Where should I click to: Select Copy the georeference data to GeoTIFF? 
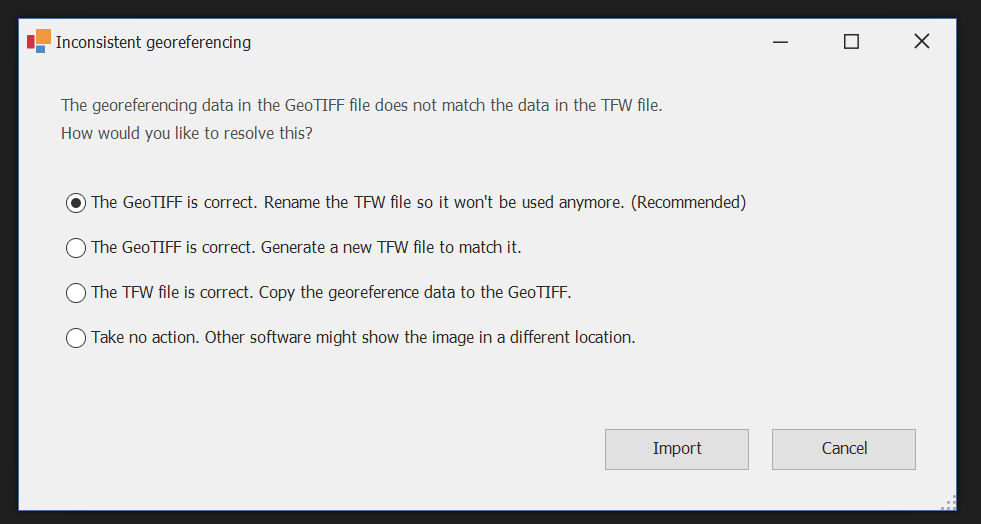[76, 293]
